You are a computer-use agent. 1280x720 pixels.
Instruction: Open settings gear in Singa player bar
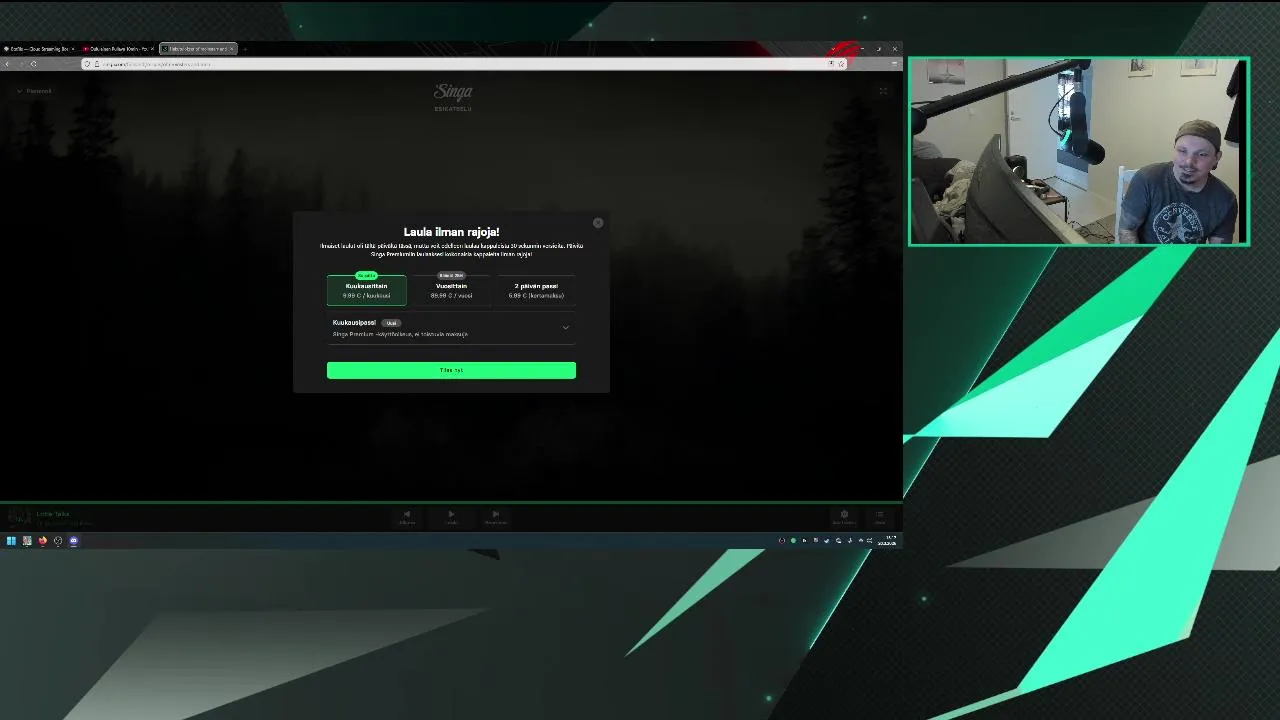tap(844, 516)
